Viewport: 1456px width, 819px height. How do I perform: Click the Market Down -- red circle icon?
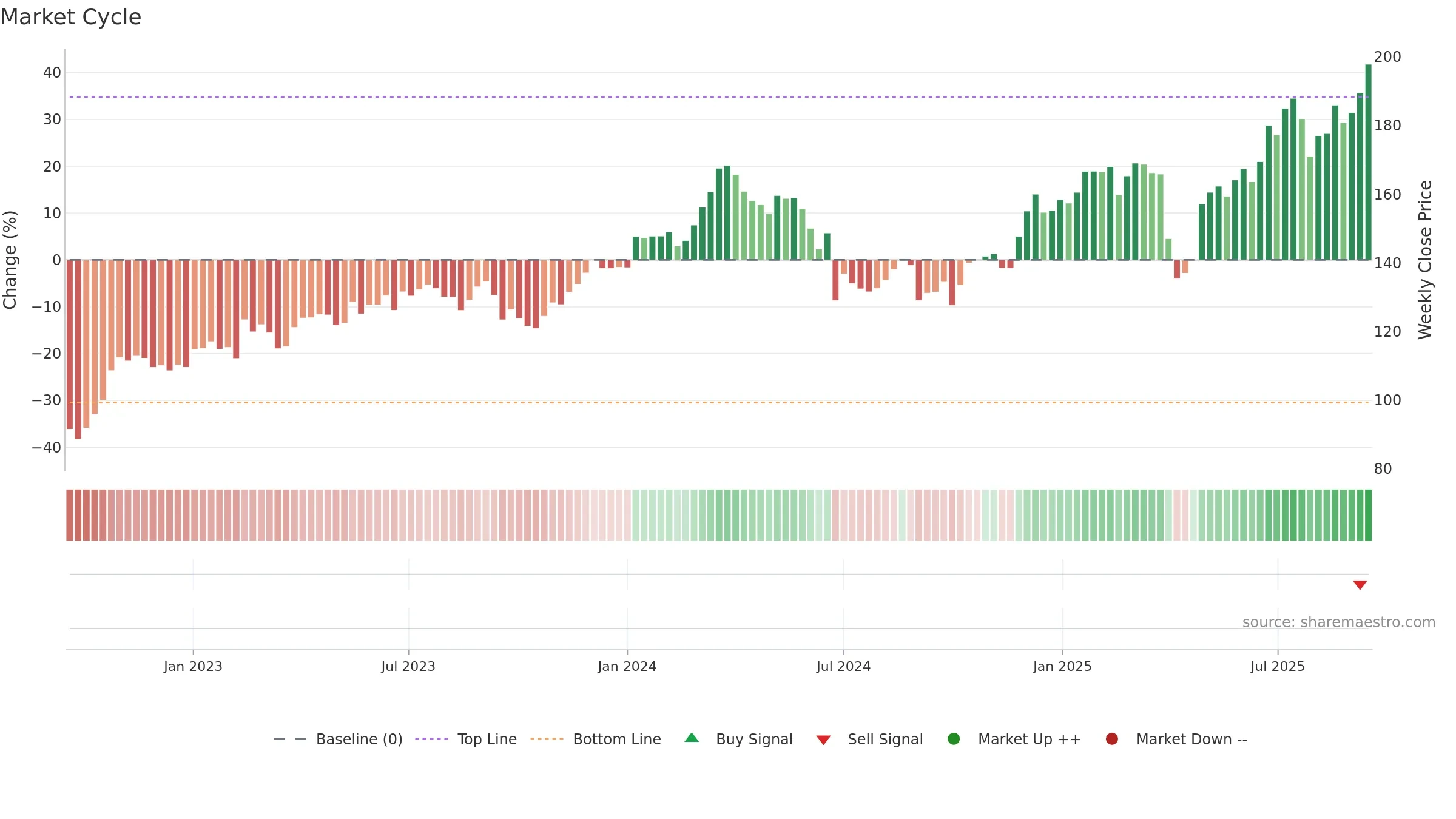1112,739
